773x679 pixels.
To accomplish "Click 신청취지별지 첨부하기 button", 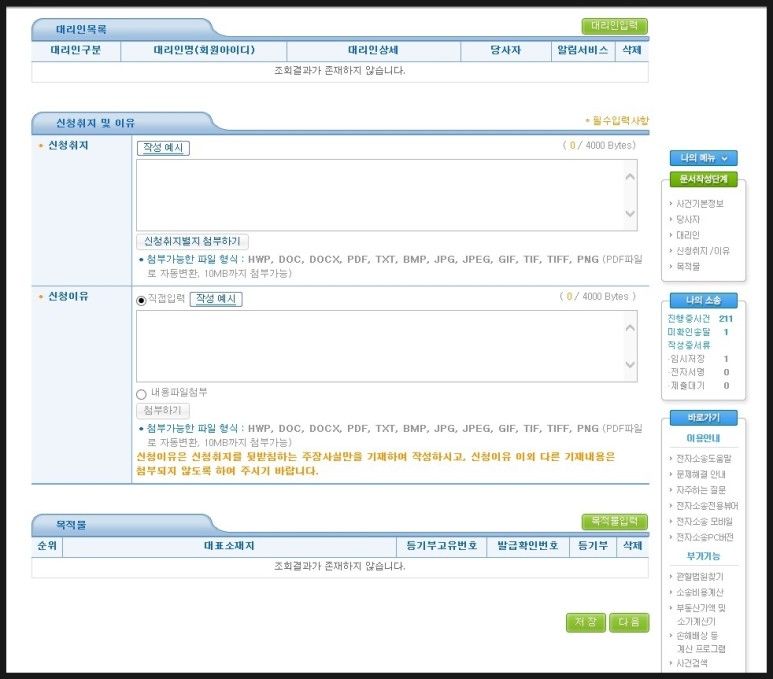I will tap(192, 242).
